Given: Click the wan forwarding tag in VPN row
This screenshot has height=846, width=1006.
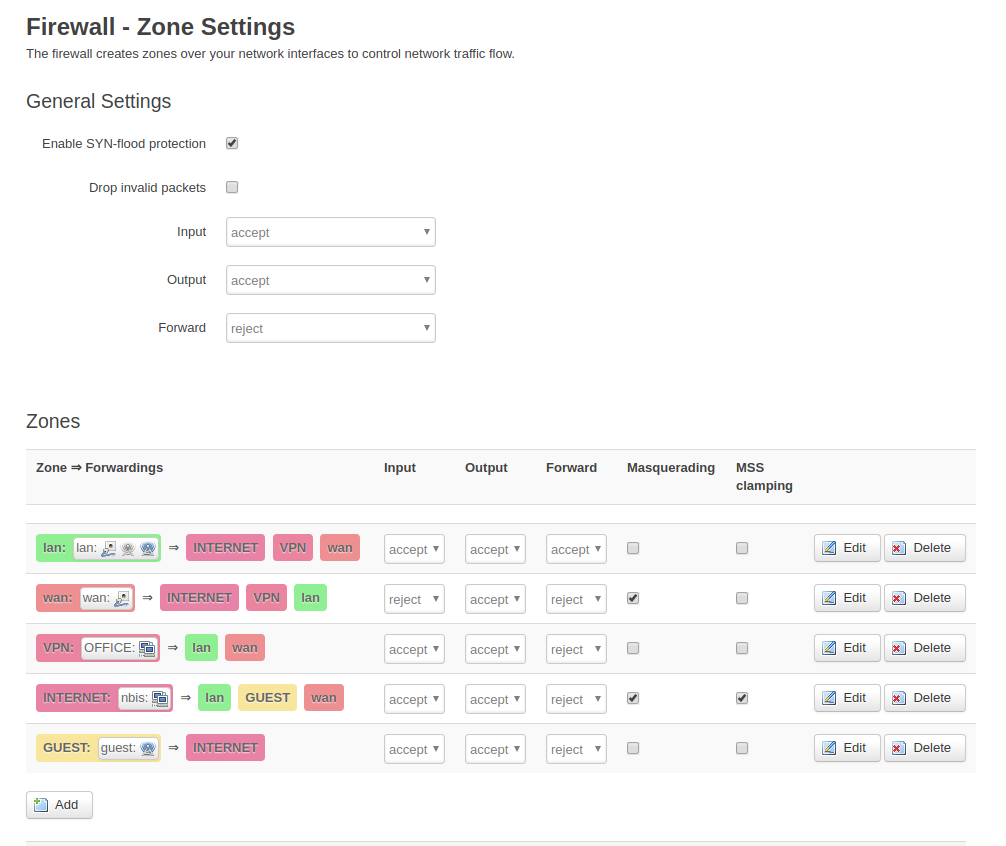Looking at the screenshot, I should pos(245,648).
